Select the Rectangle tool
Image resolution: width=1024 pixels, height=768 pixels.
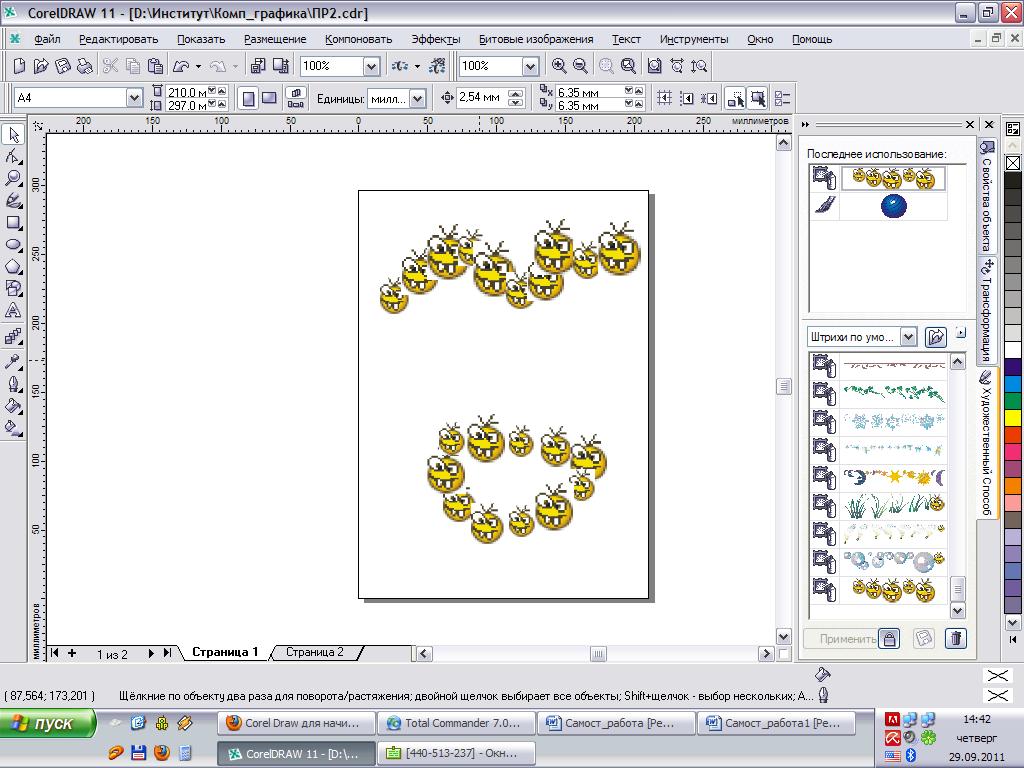click(13, 223)
